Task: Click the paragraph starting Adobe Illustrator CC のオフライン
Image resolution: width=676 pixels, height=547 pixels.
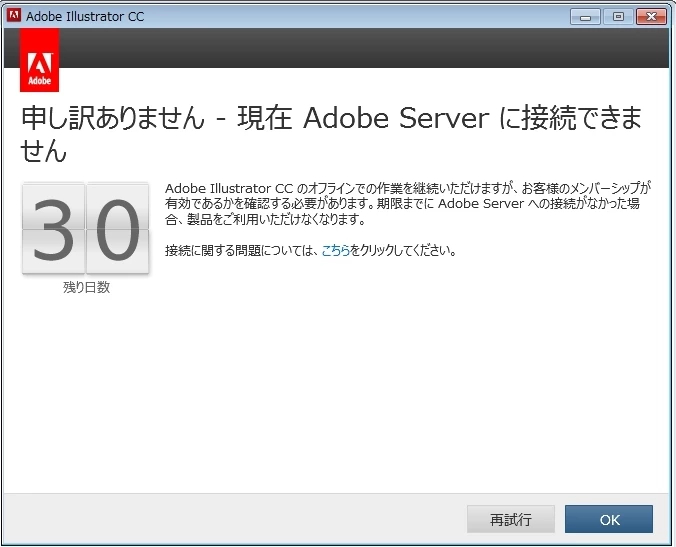Action: coord(408,204)
